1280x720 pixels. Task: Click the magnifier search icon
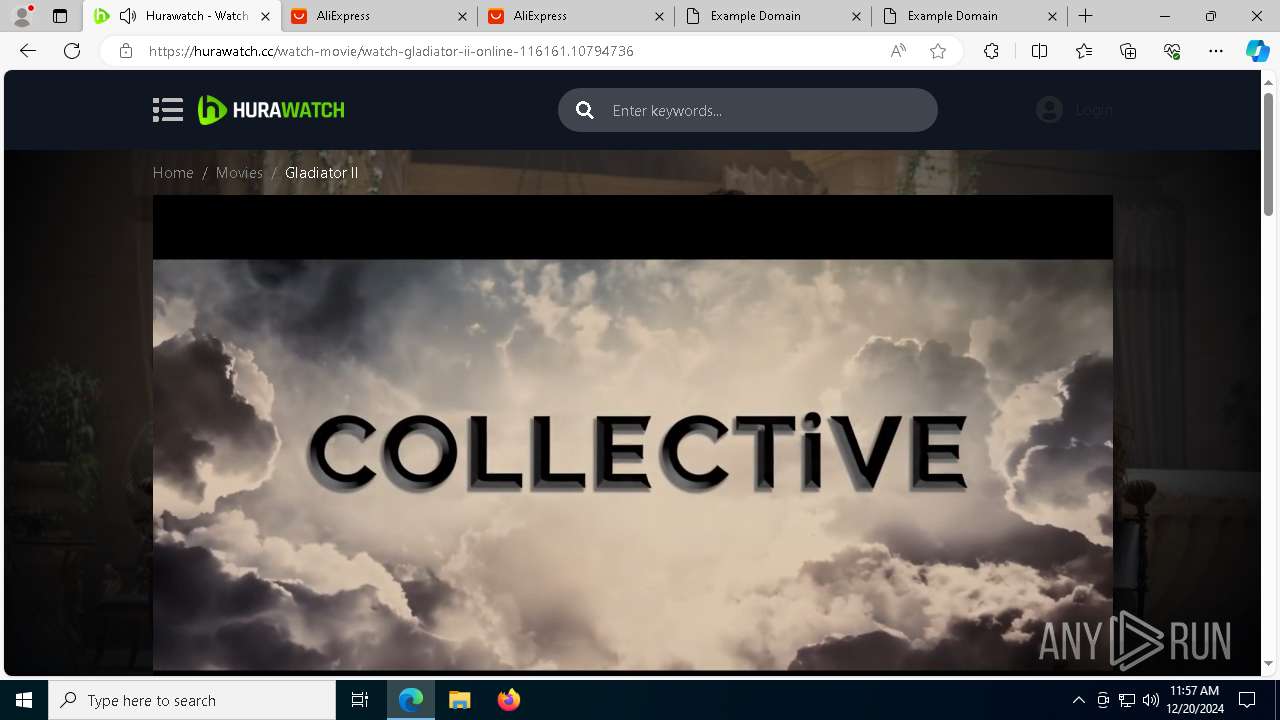[585, 110]
